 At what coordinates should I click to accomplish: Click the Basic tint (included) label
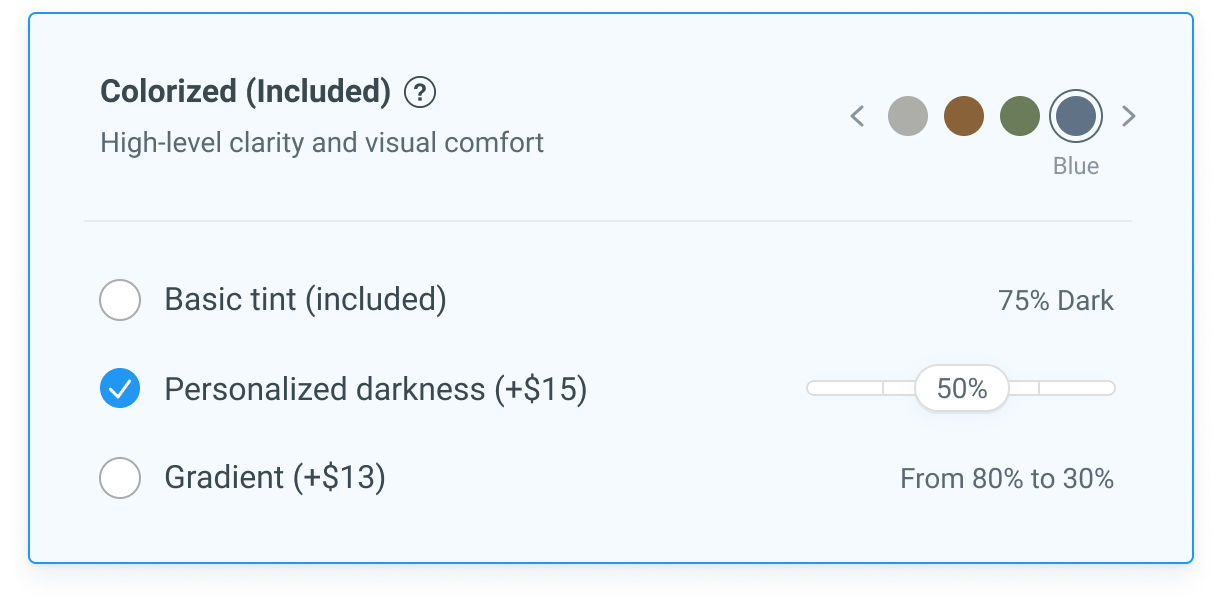305,300
